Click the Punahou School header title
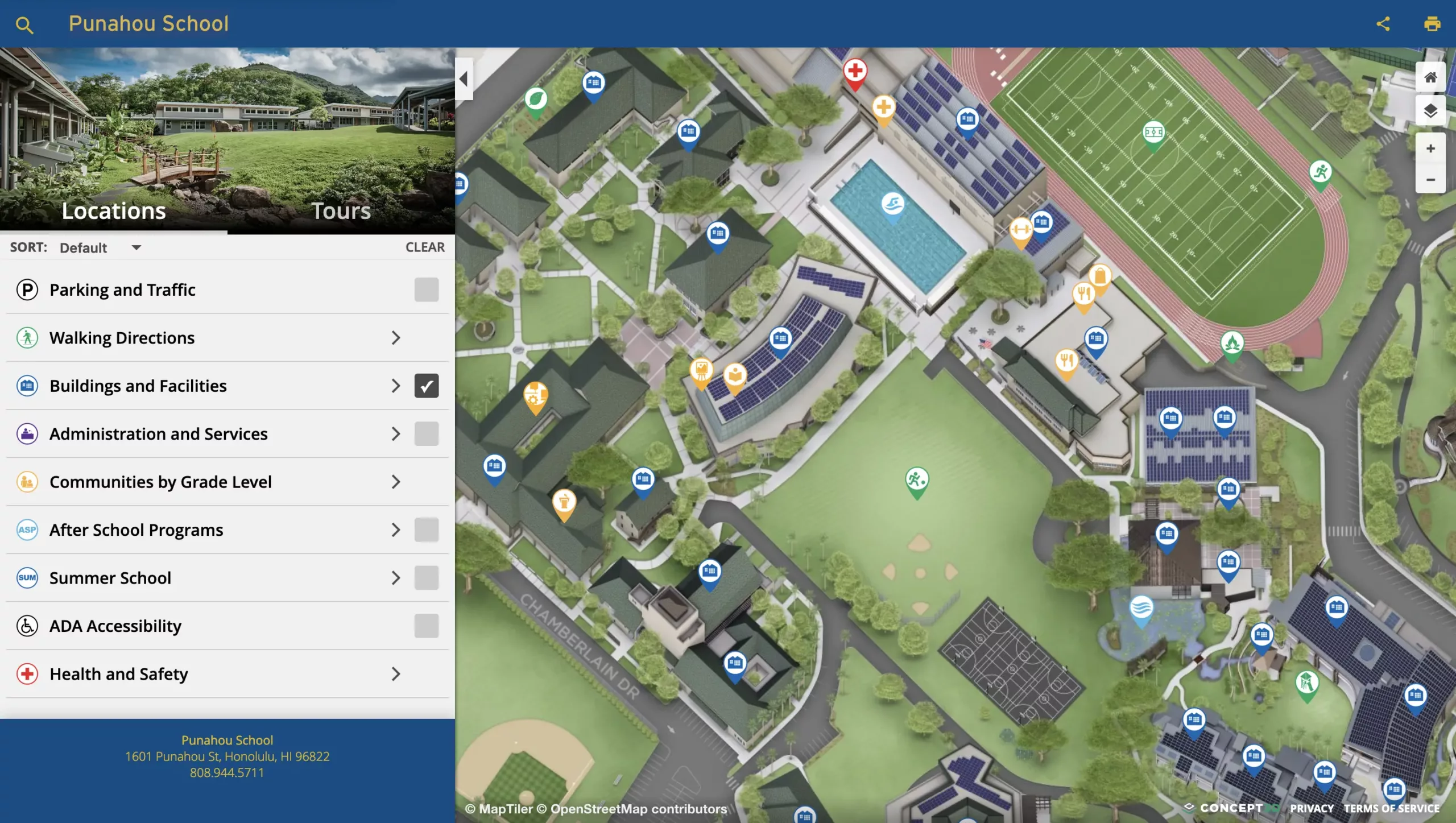The width and height of the screenshot is (1456, 823). pos(148,23)
